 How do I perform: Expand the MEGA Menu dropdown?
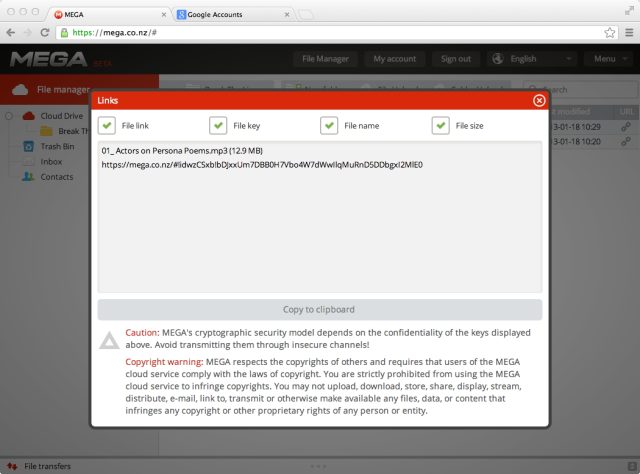610,59
